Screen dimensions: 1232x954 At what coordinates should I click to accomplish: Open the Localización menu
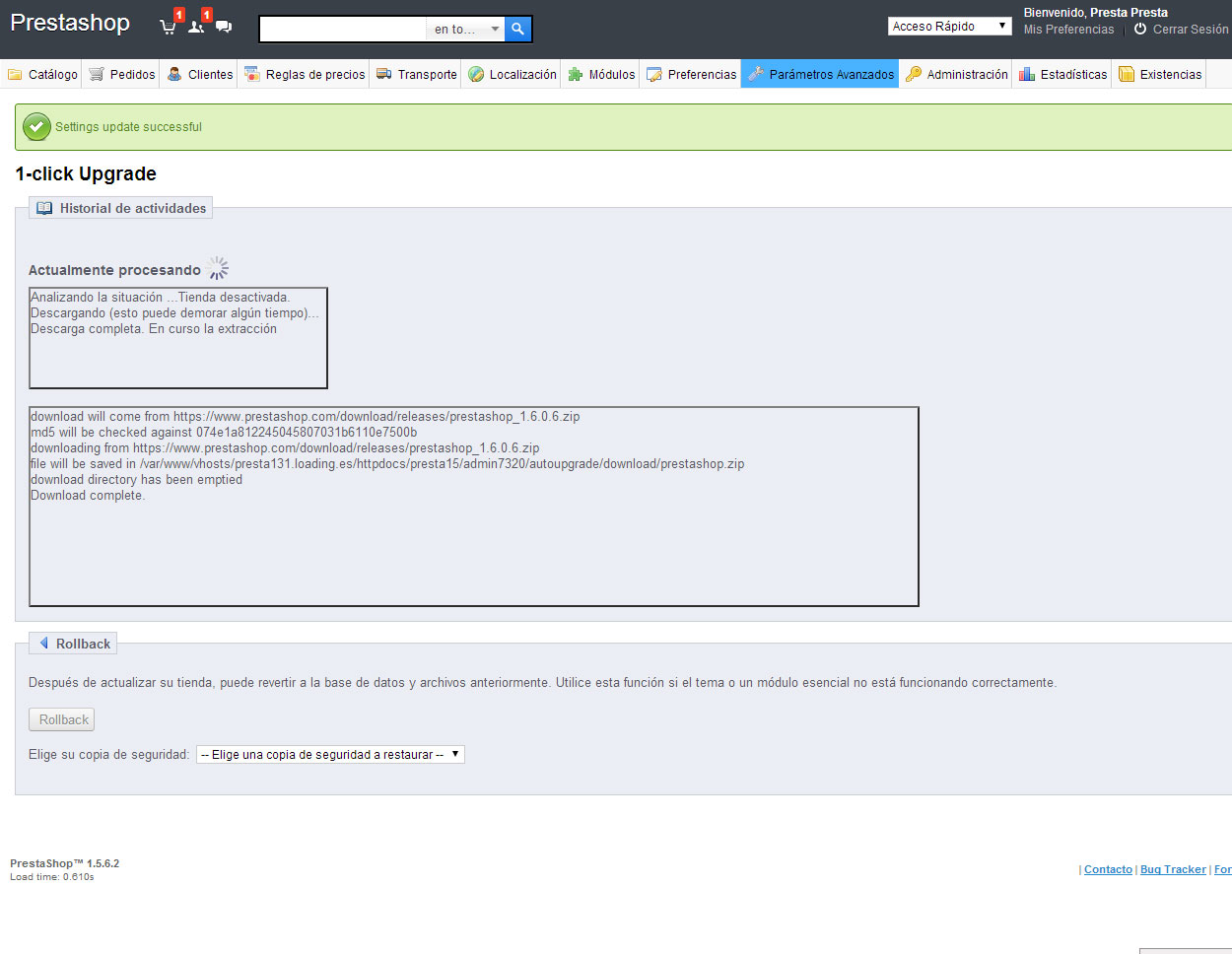coord(512,74)
